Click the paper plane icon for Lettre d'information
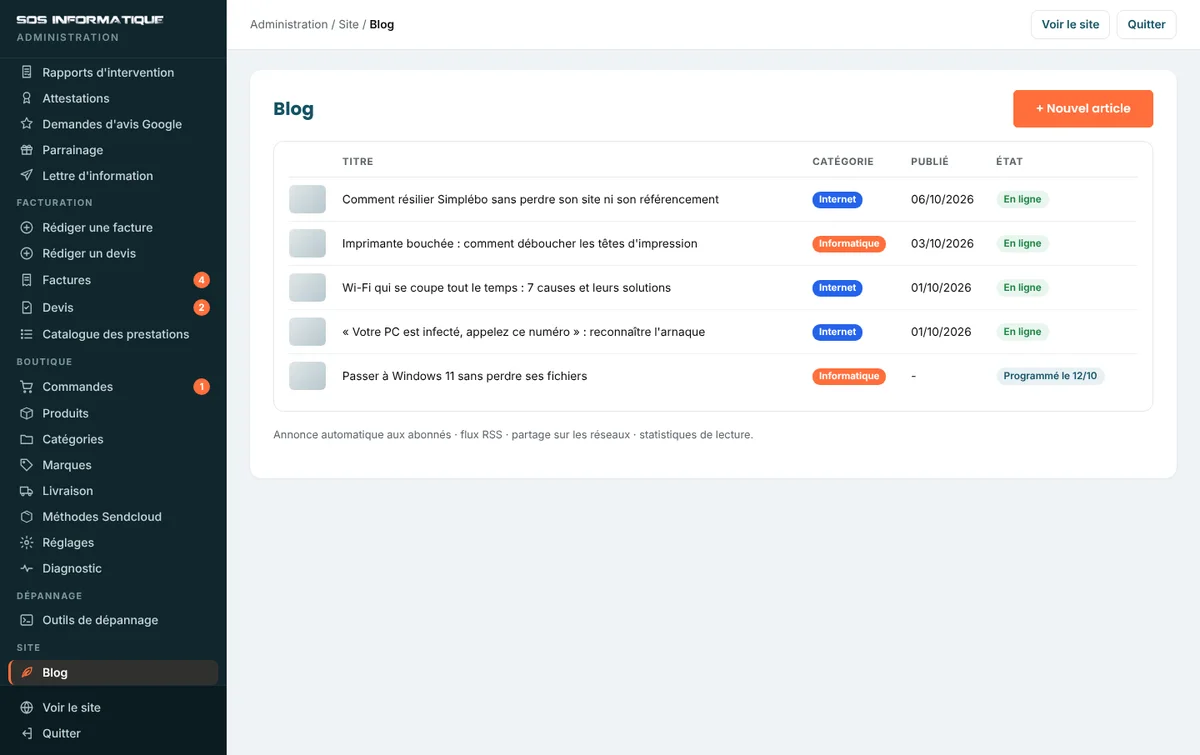 (x=27, y=176)
